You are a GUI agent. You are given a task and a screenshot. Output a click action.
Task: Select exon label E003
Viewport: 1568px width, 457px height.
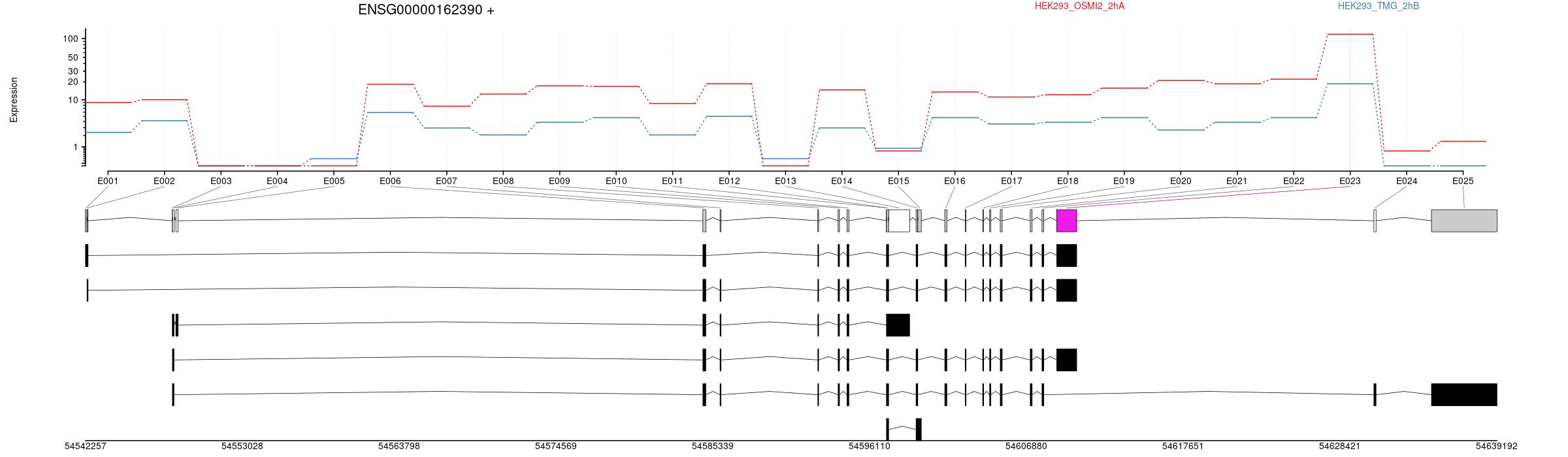[221, 181]
